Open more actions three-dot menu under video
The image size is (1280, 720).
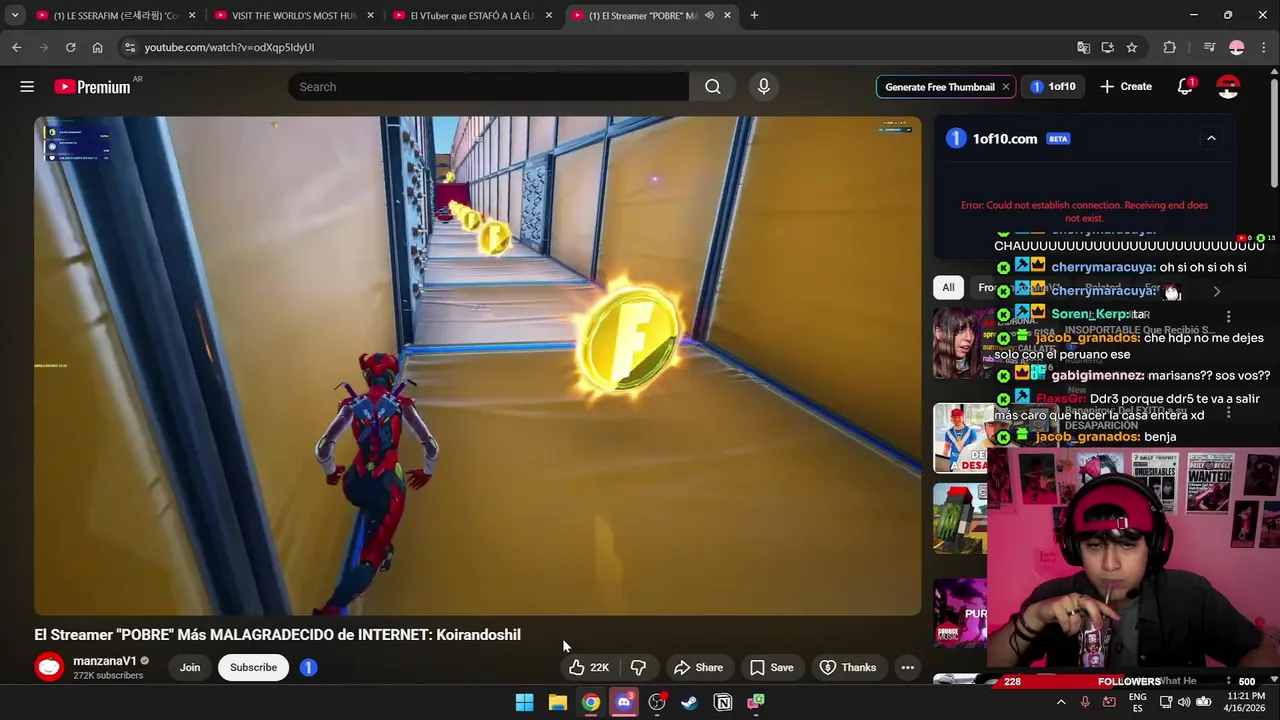tap(907, 667)
